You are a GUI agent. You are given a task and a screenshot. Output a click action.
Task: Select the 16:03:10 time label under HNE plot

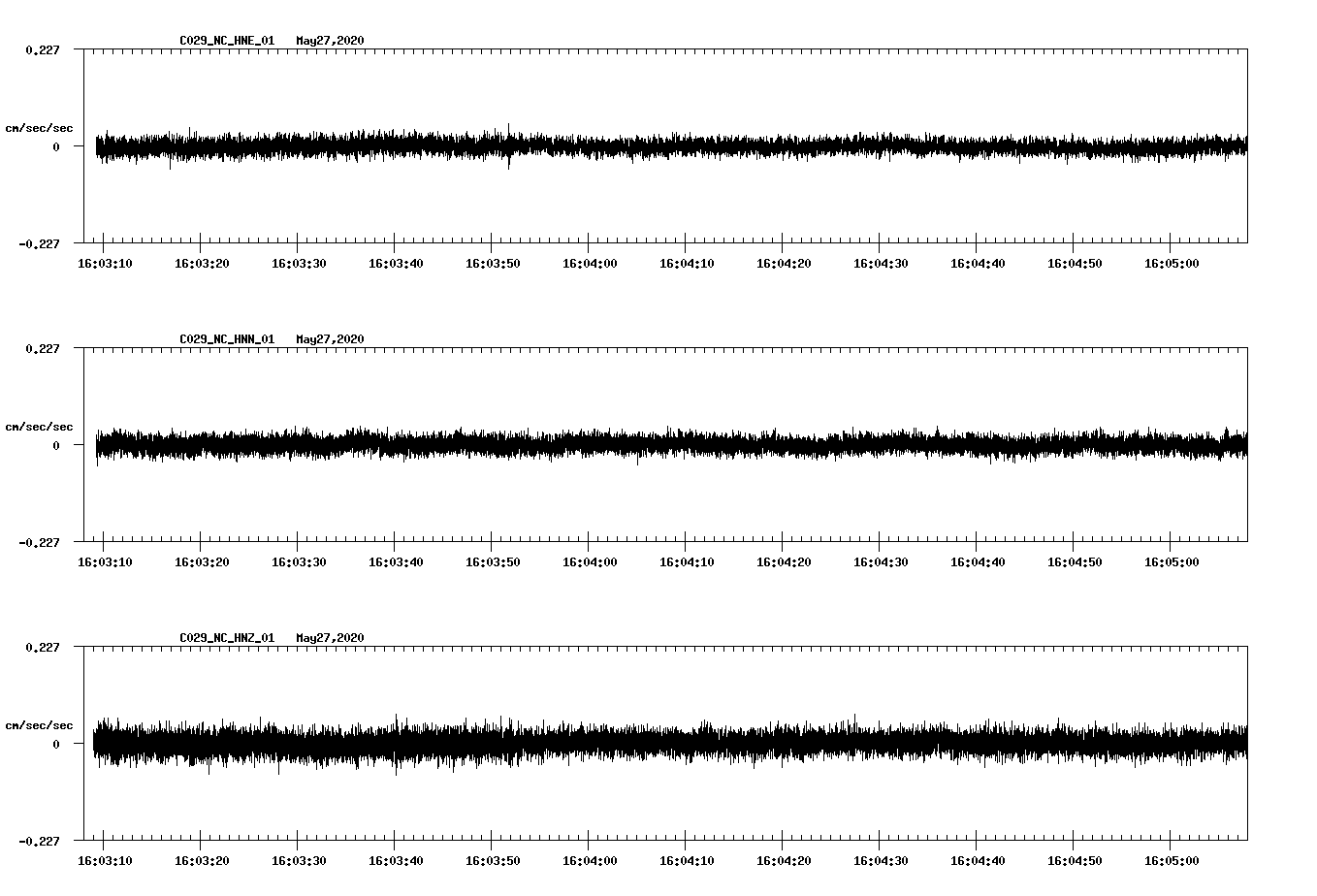click(x=105, y=263)
